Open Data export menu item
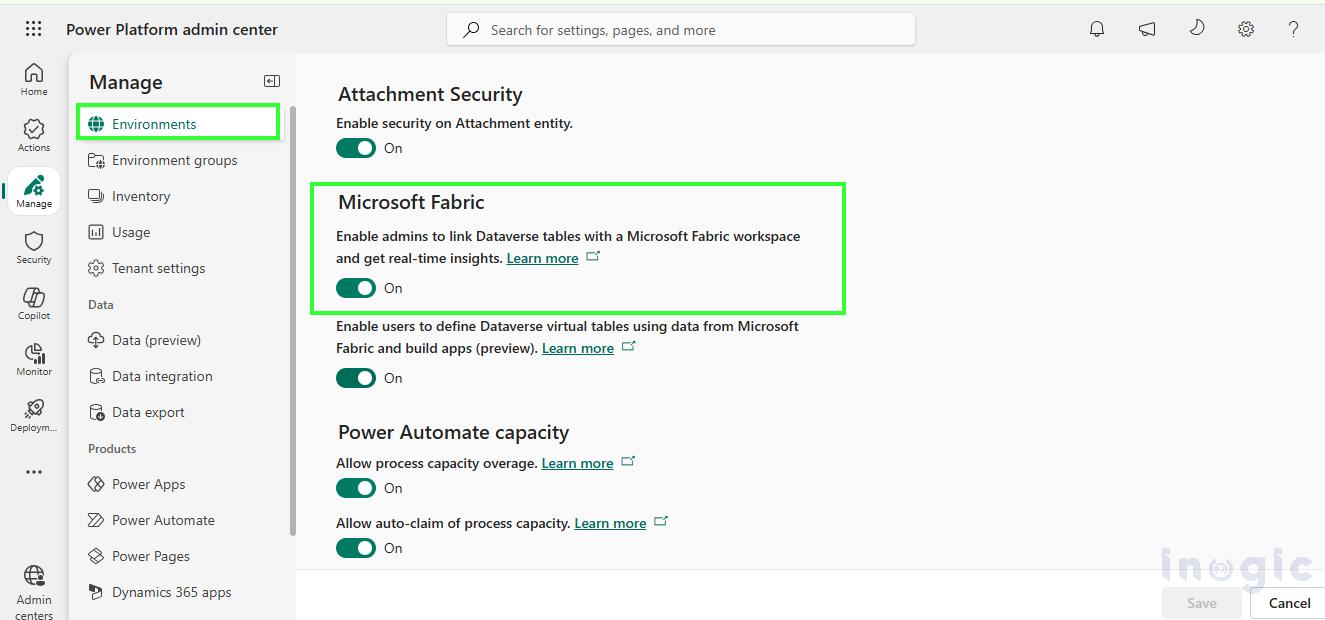Screen dimensions: 1325x620 [178, 412]
